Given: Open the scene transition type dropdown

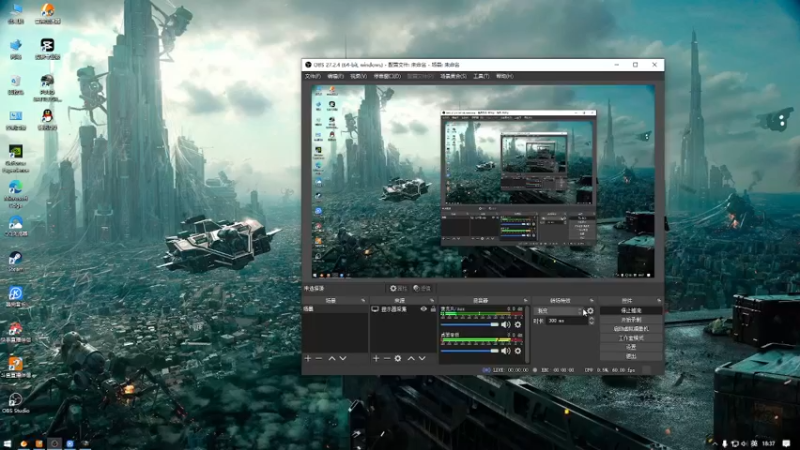Looking at the screenshot, I should (559, 311).
